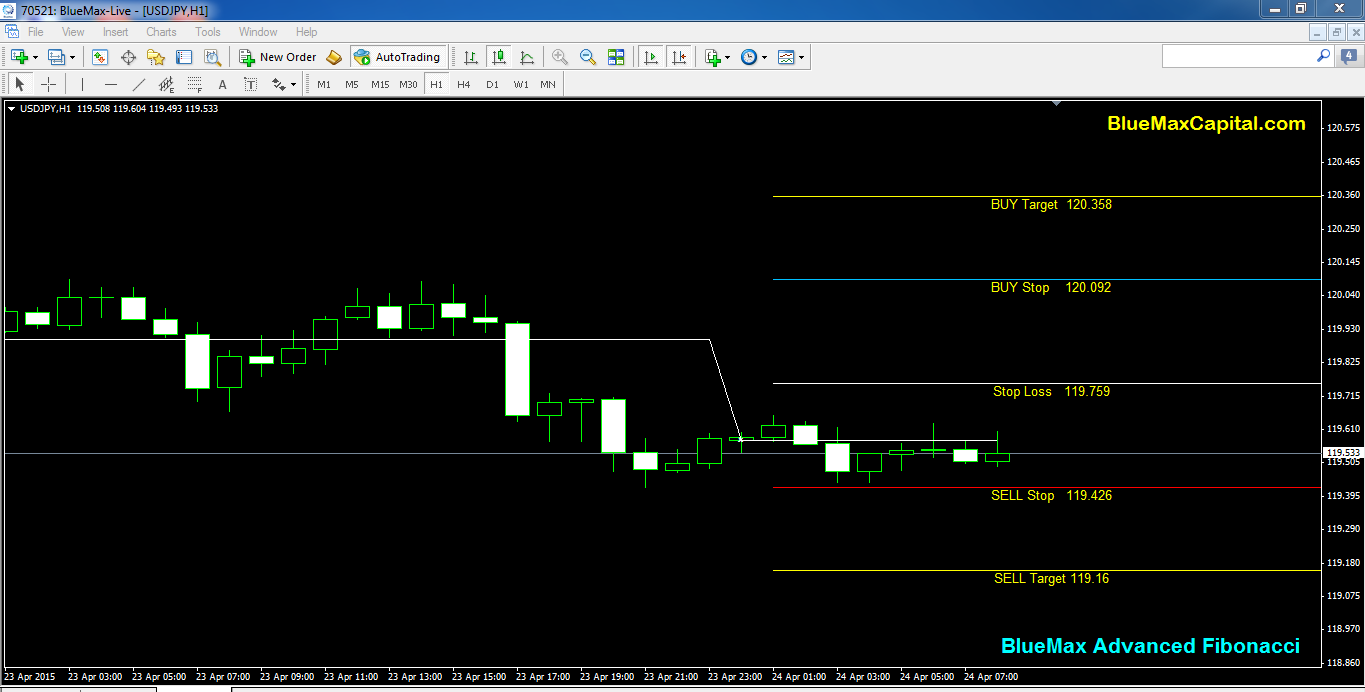This screenshot has height=692, width=1365.
Task: Switch to the M5 timeframe
Action: pyautogui.click(x=352, y=84)
